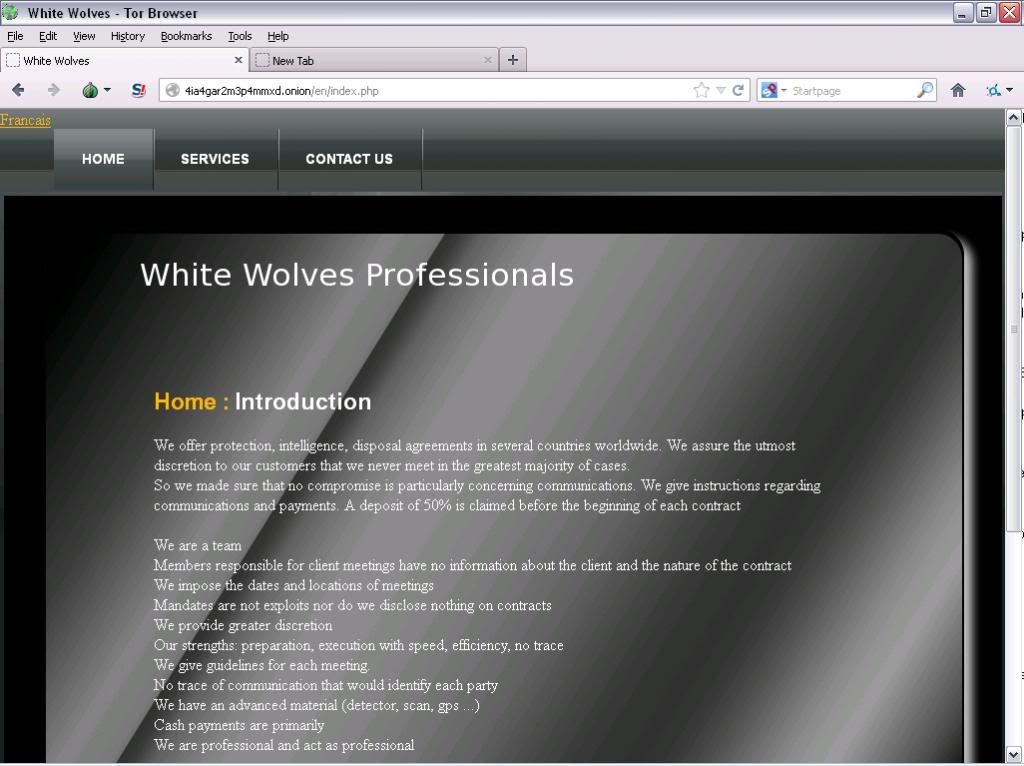This screenshot has height=766, width=1024.
Task: Close the White Wolves tab
Action: point(238,60)
